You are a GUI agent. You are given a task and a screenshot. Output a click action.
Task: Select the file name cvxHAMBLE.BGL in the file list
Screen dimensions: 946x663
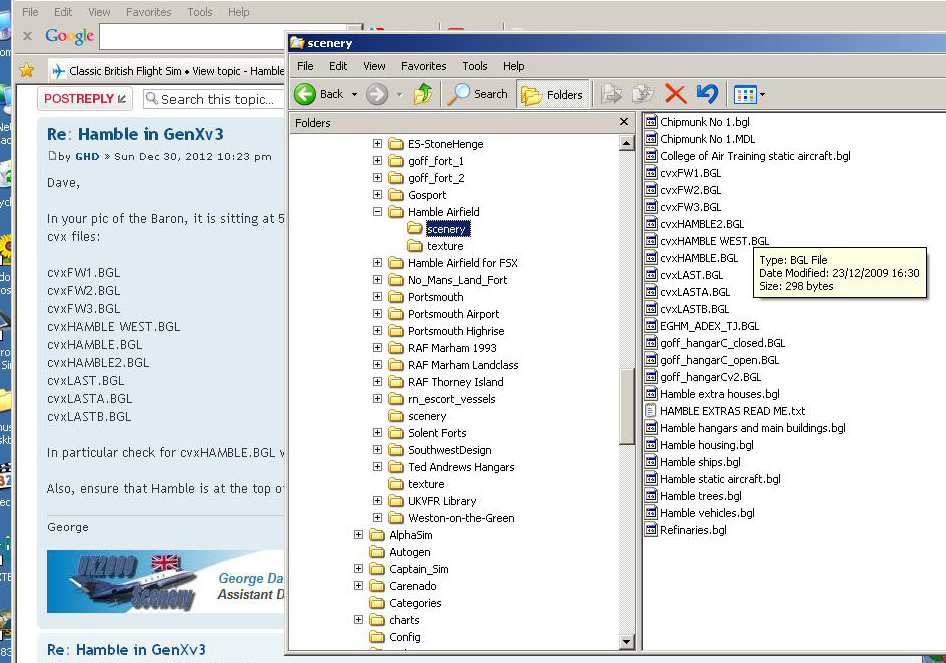(699, 258)
